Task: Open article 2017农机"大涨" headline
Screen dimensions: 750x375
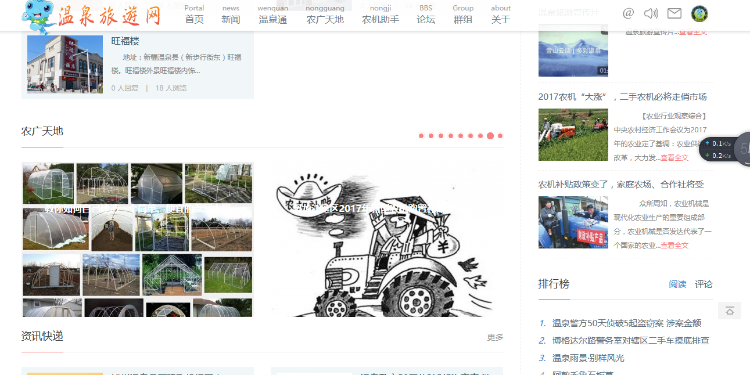Action: [x=622, y=97]
